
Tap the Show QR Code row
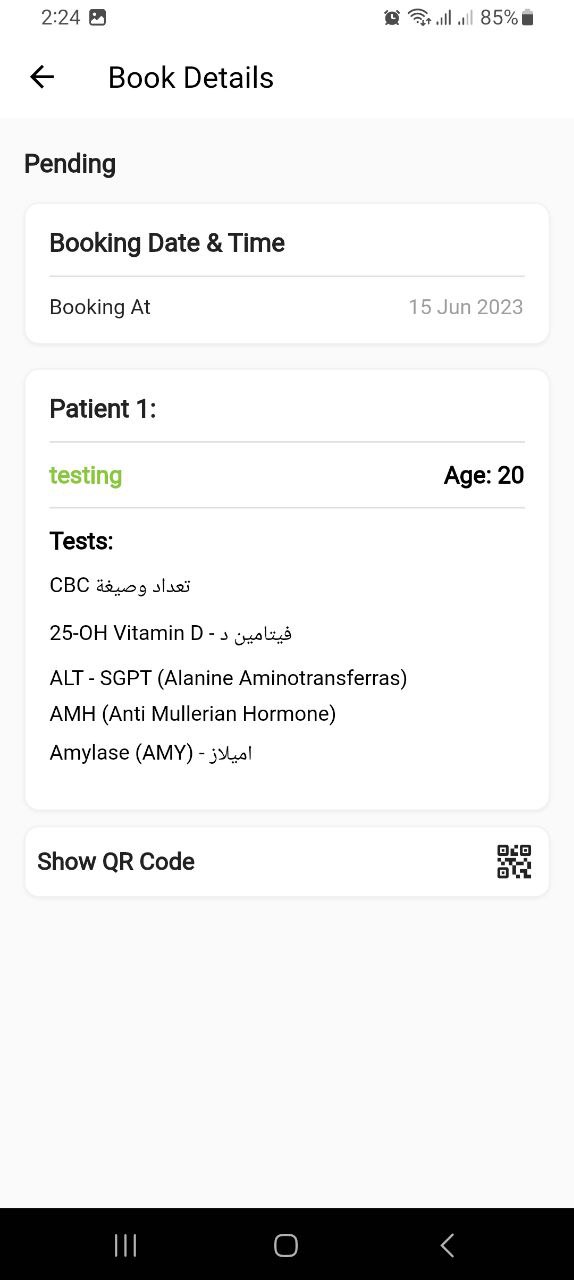pos(287,862)
